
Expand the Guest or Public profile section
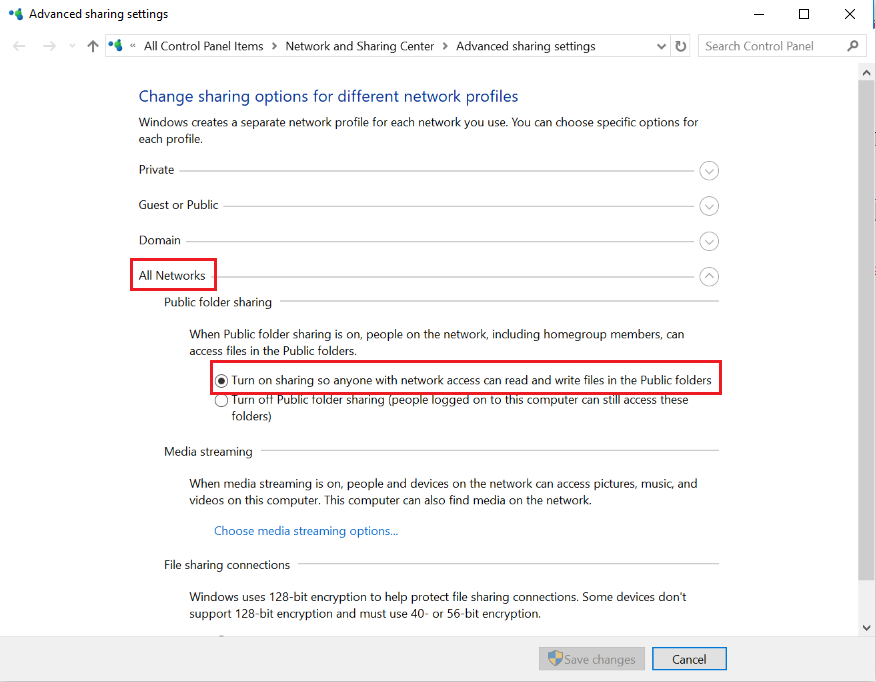(709, 206)
